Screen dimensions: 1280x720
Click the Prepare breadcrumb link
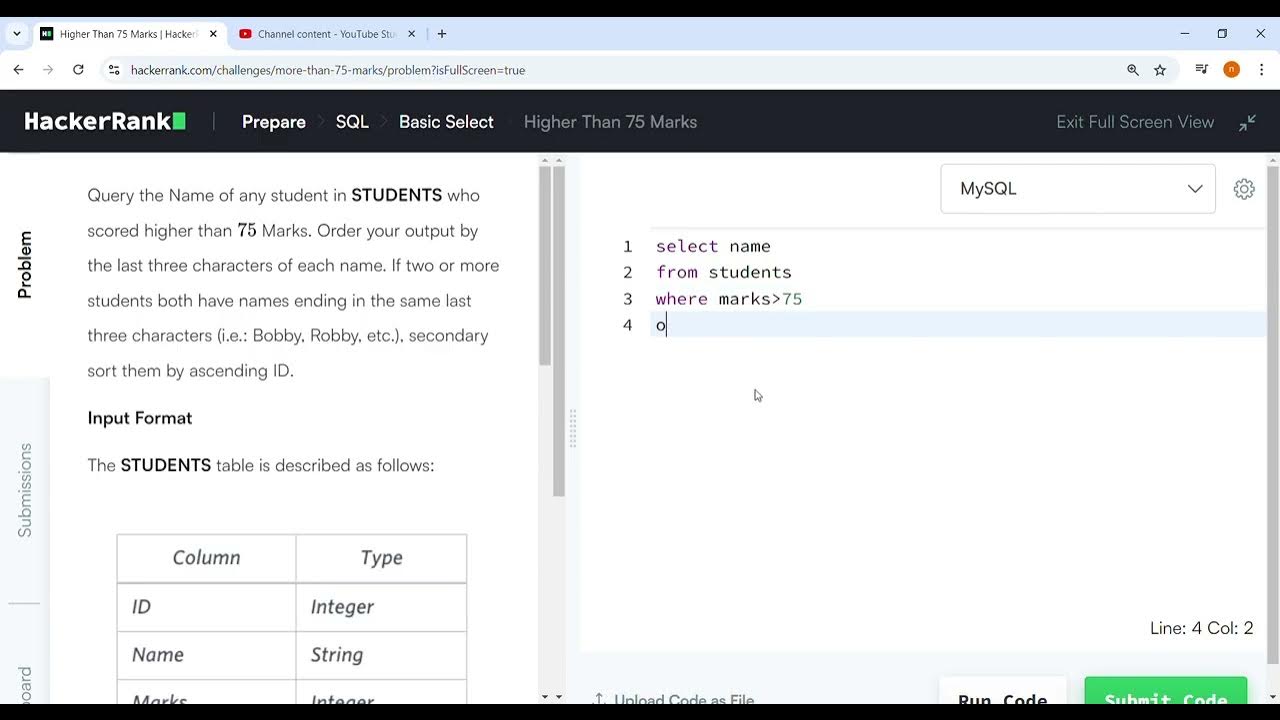tap(273, 122)
